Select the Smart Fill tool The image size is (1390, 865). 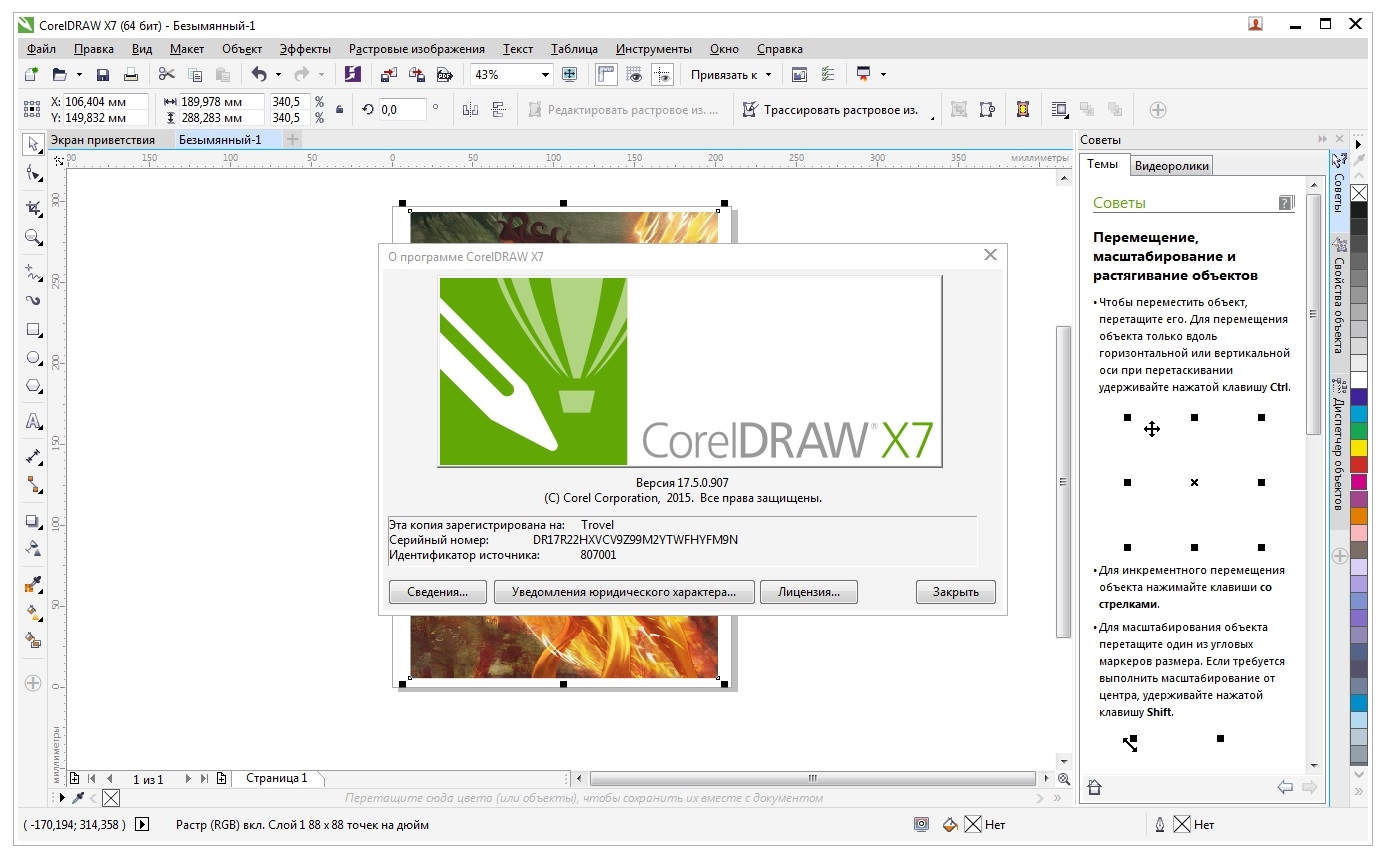33,641
